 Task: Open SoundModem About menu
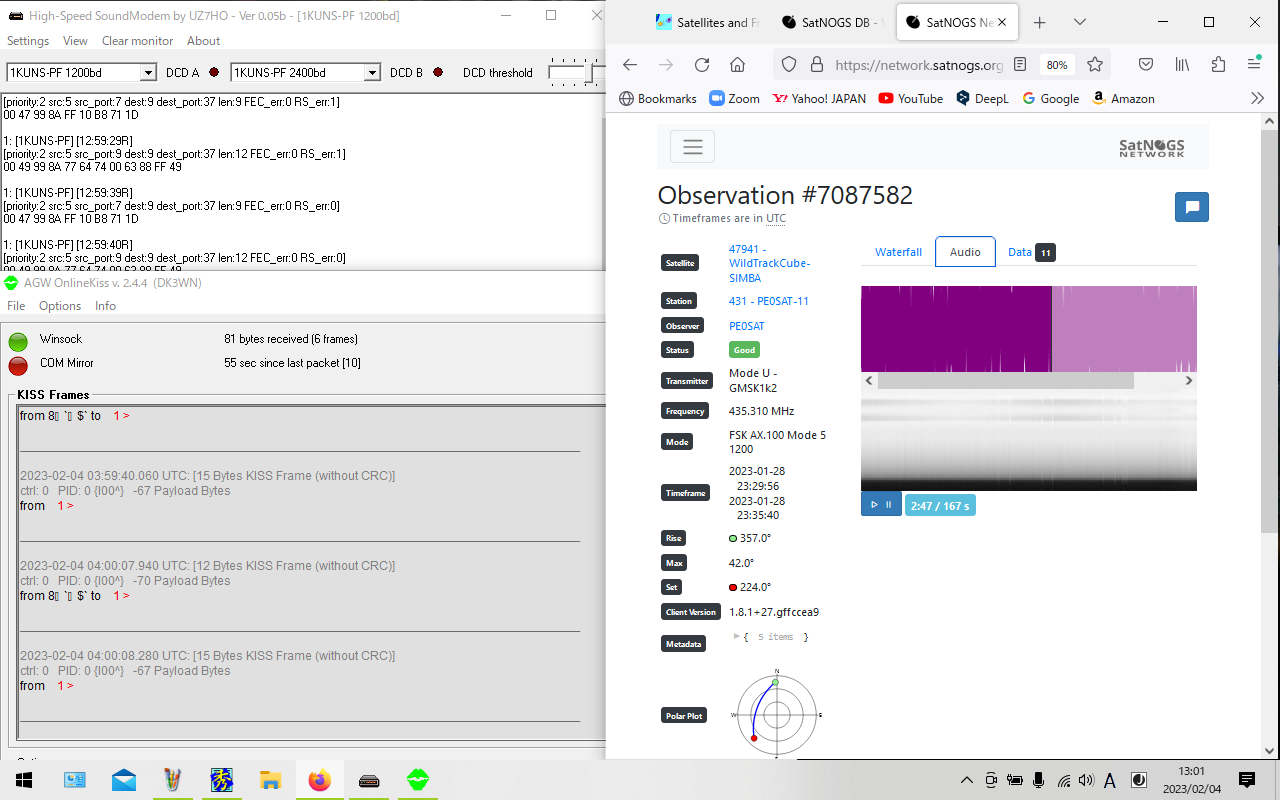point(203,41)
